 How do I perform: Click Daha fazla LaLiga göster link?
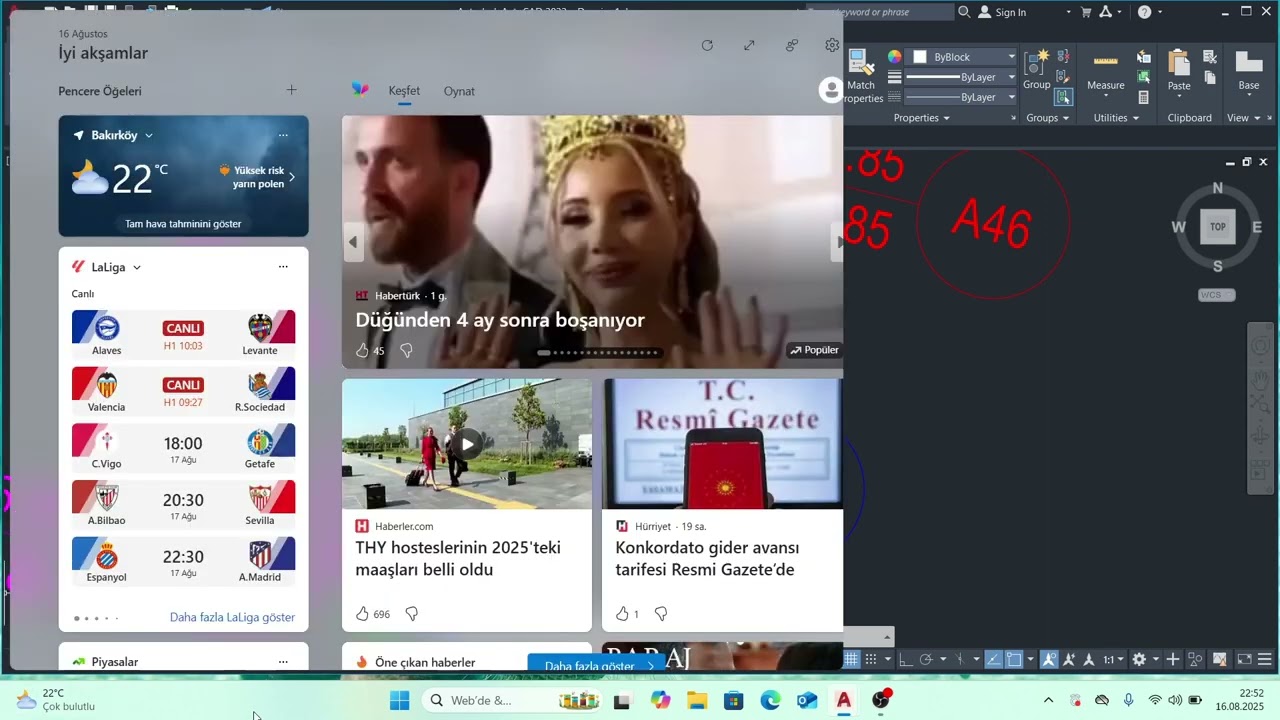(x=232, y=617)
